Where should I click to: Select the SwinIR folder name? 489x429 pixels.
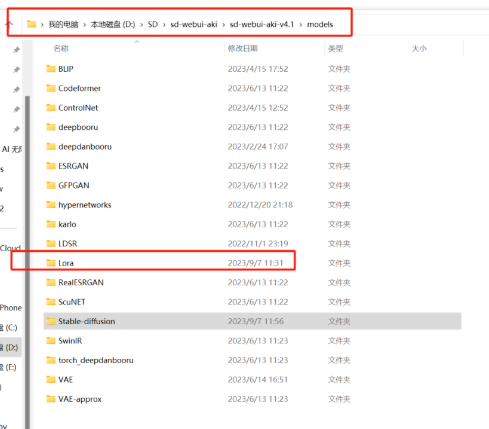pyautogui.click(x=70, y=341)
